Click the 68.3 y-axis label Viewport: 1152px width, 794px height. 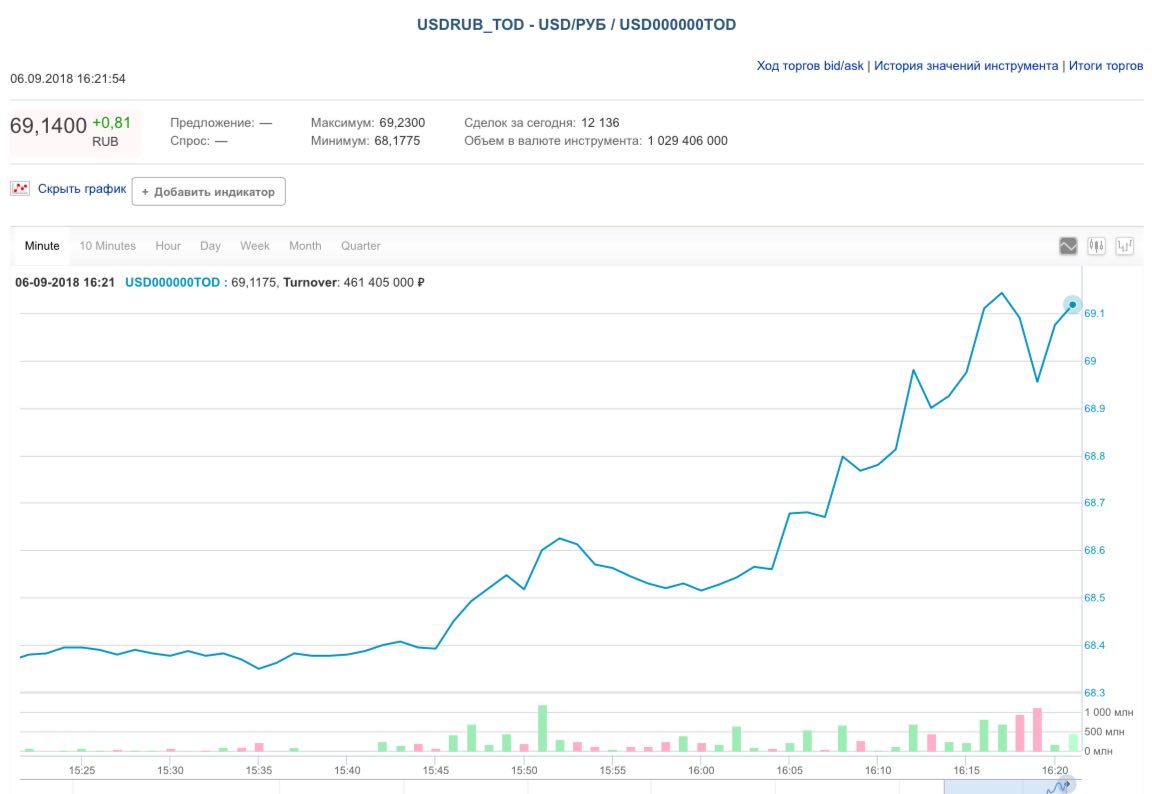1095,693
